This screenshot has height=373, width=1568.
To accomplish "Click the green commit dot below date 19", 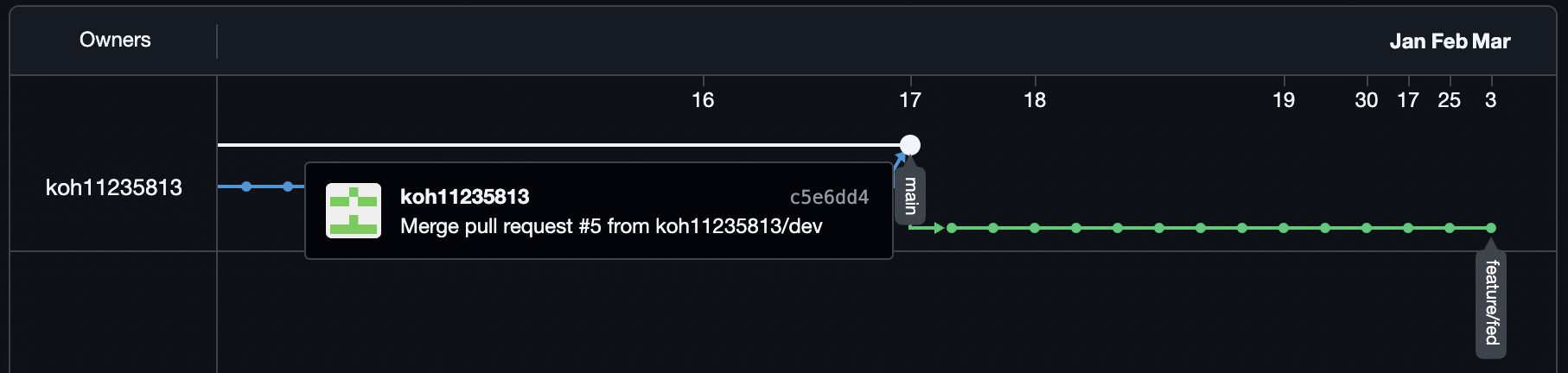I will tap(1284, 228).
